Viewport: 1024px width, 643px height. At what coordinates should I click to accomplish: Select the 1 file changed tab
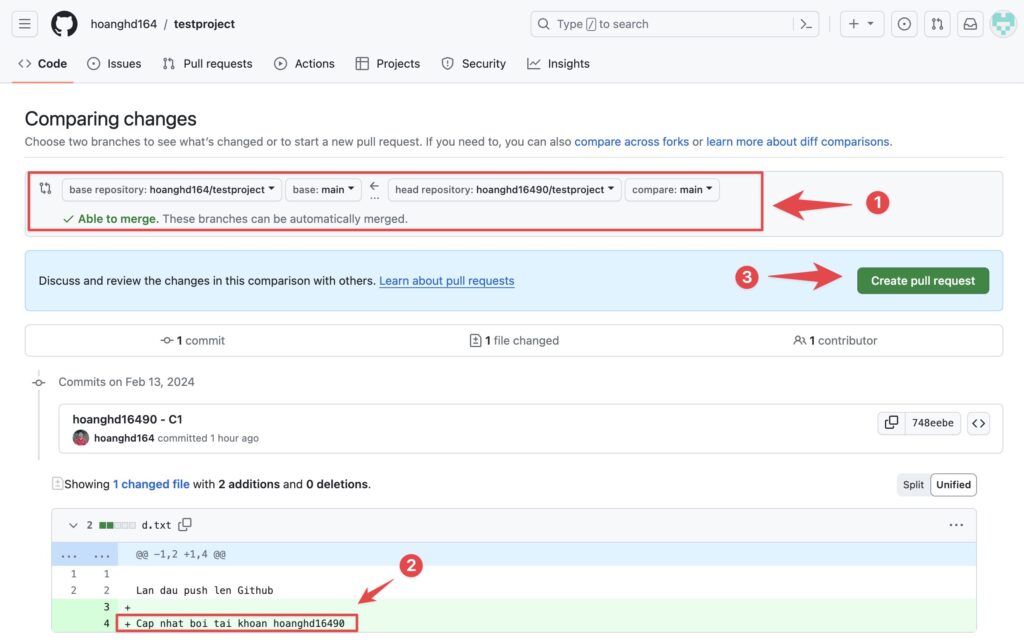515,340
